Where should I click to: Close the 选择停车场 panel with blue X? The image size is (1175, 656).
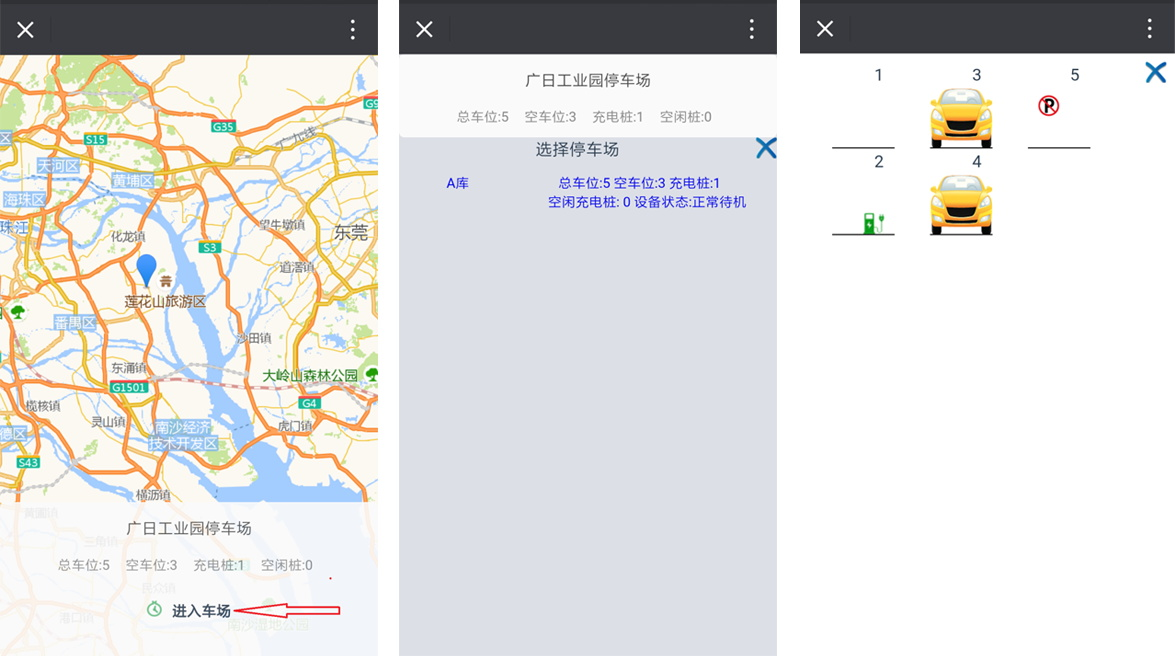point(766,148)
